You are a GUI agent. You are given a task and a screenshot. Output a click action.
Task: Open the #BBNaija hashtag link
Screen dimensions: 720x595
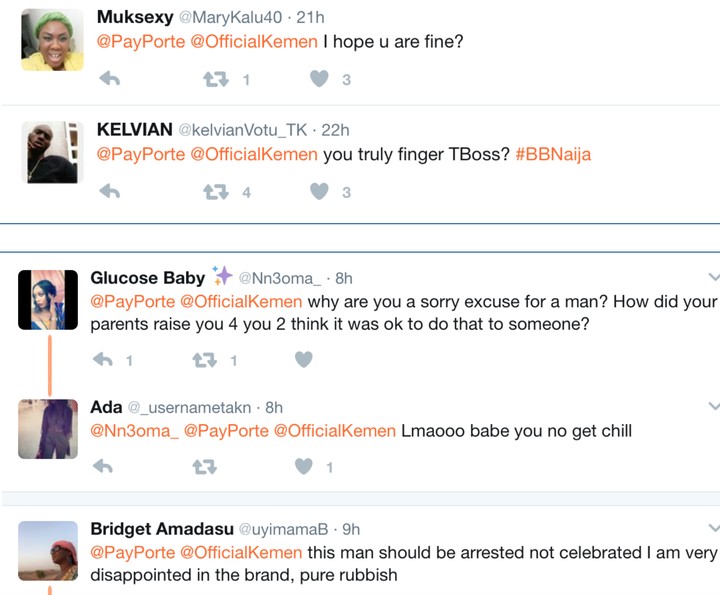(x=553, y=155)
